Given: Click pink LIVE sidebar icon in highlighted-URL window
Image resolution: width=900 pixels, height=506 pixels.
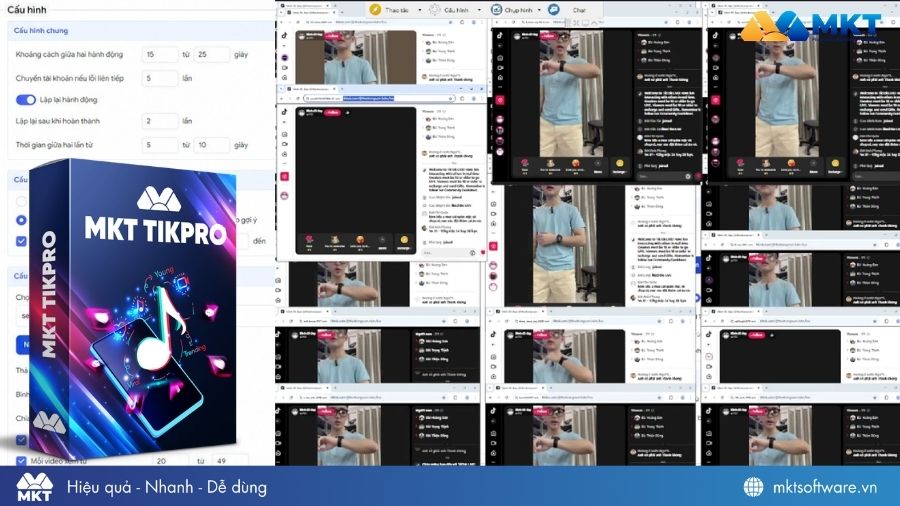Looking at the screenshot, I should 285,176.
